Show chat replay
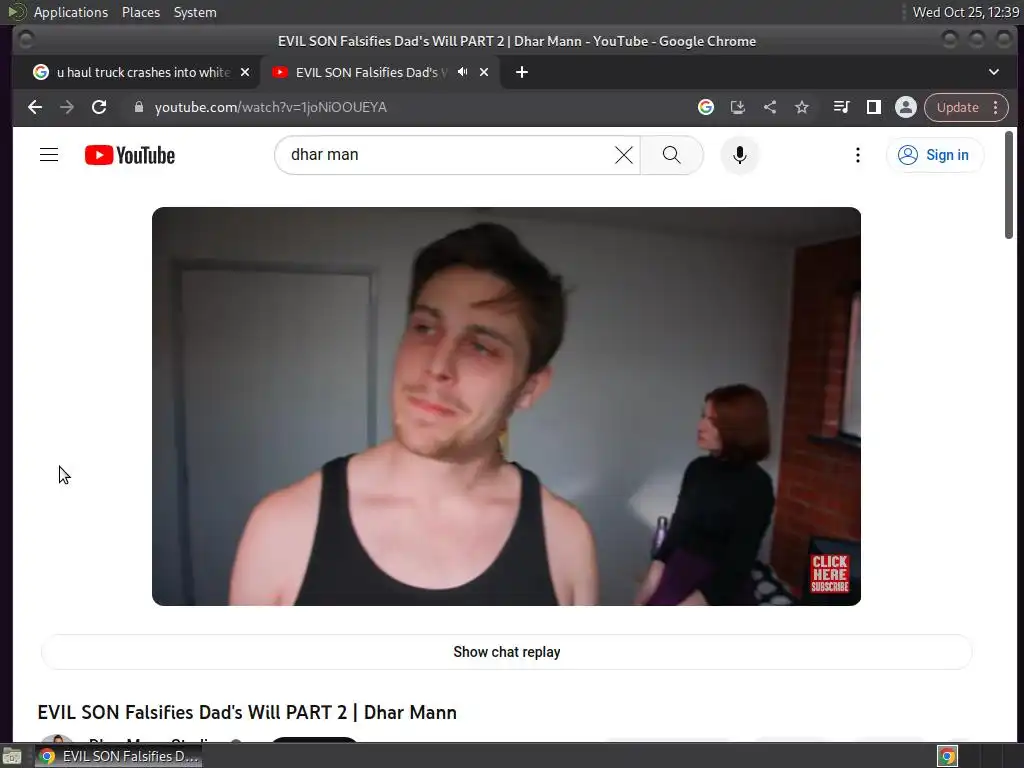The width and height of the screenshot is (1024, 768). (506, 652)
